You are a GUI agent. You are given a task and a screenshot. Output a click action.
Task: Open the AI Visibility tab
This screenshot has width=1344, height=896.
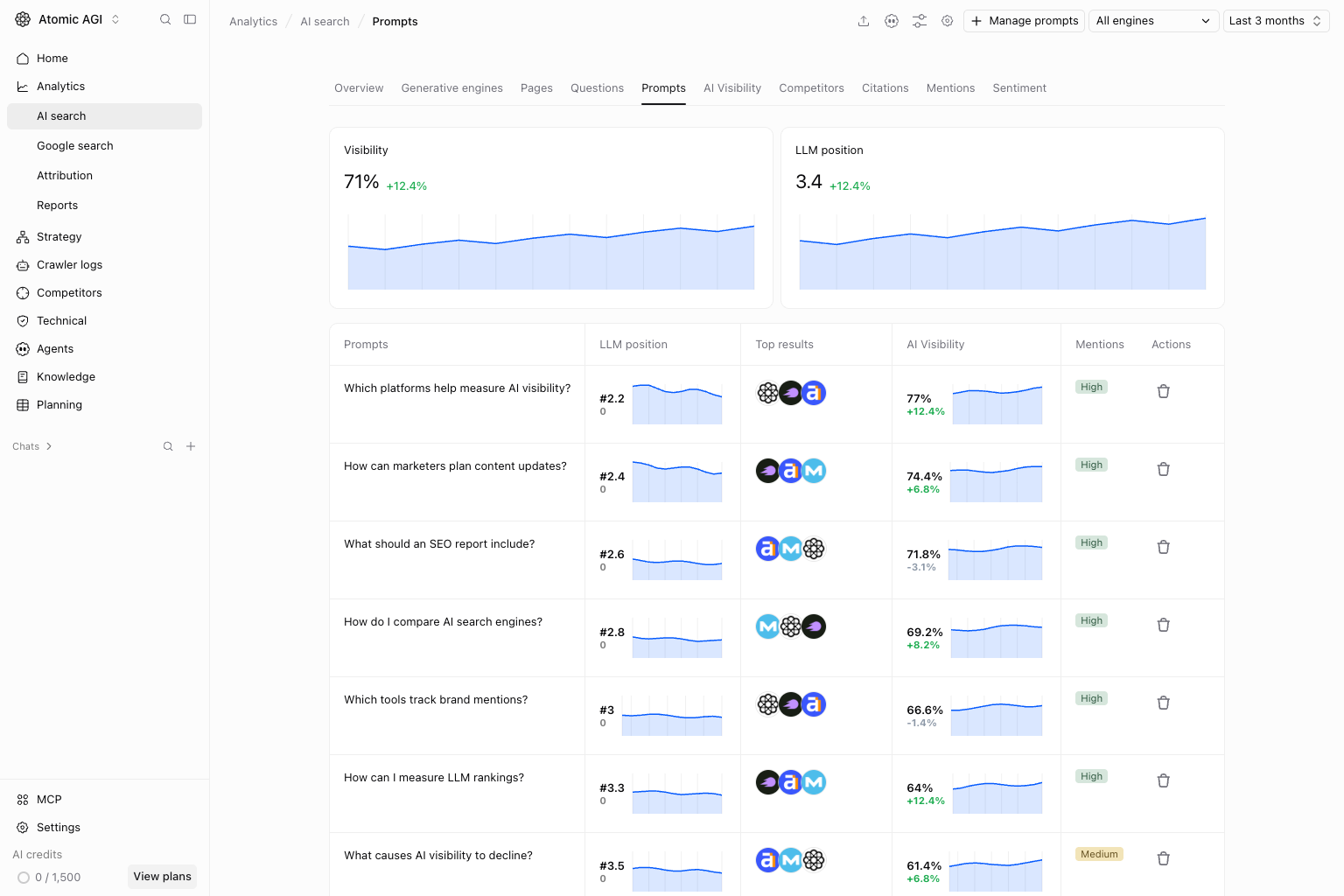coord(732,88)
